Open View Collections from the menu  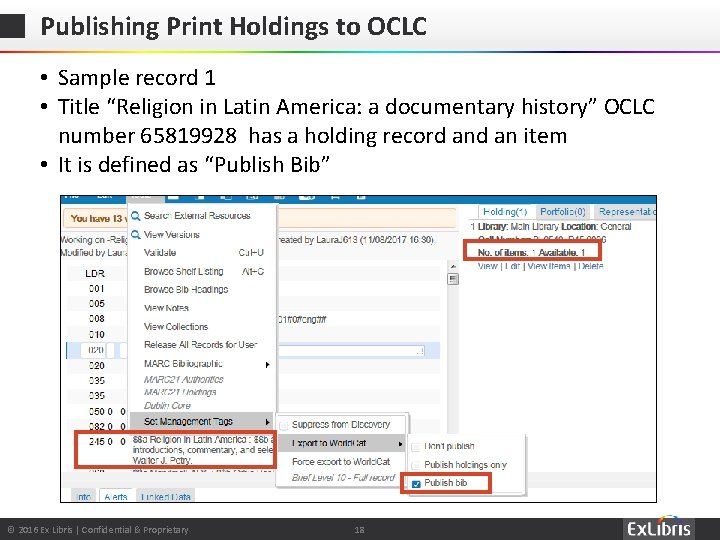pyautogui.click(x=176, y=326)
